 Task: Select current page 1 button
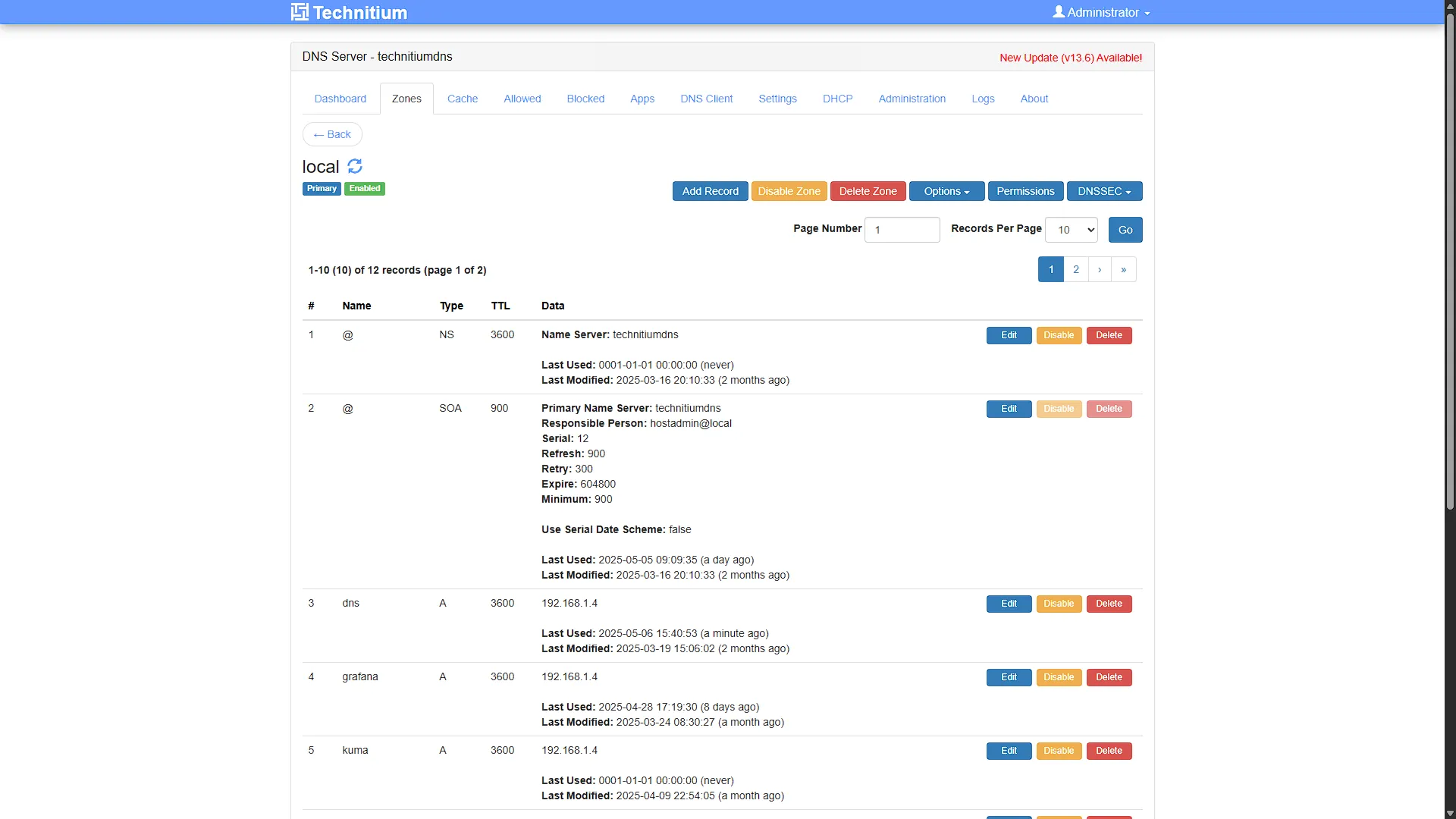tap(1051, 269)
